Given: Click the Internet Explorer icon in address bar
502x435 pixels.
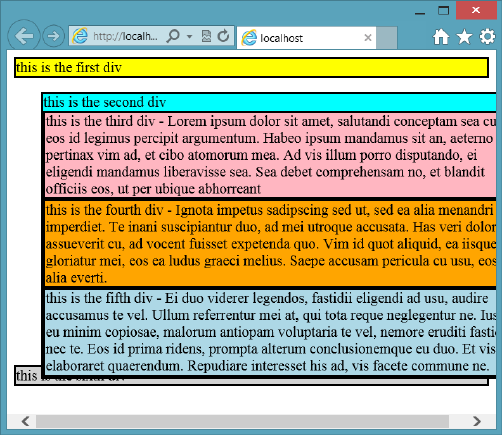Looking at the screenshot, I should click(80, 36).
